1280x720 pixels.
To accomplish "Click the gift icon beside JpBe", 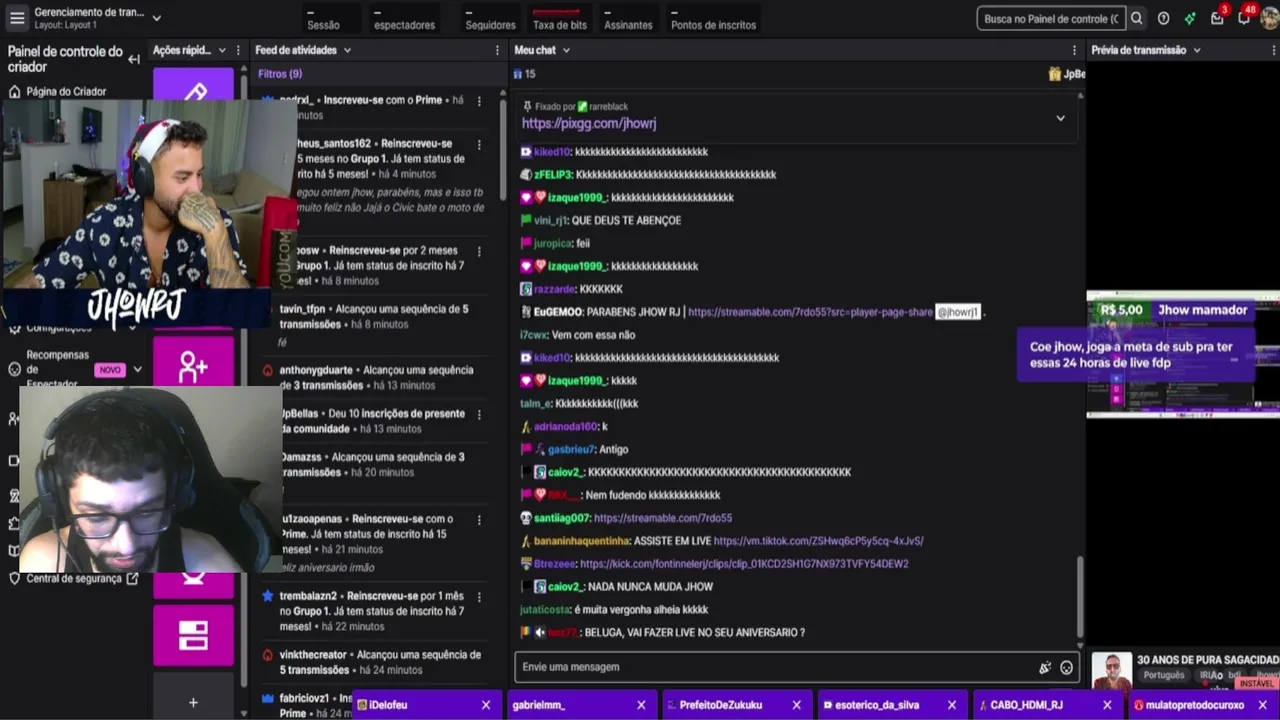I will click(x=1055, y=74).
